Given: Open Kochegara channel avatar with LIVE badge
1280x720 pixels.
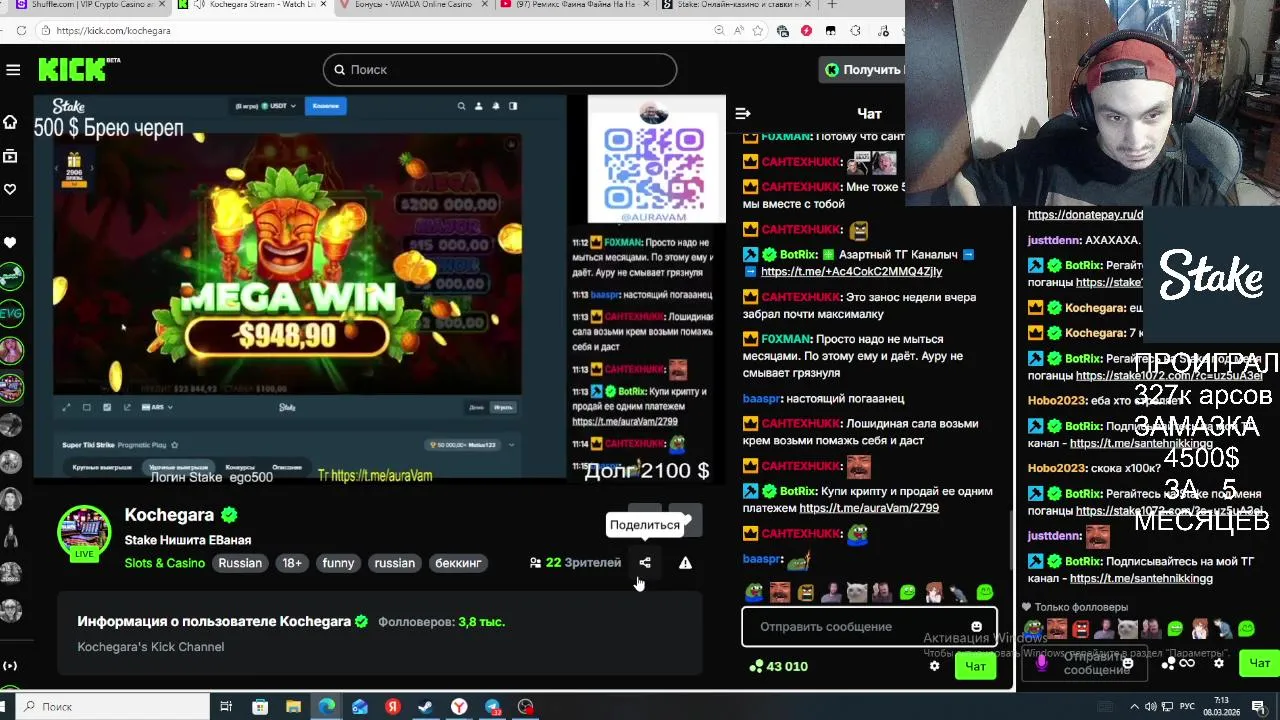Looking at the screenshot, I should (84, 533).
